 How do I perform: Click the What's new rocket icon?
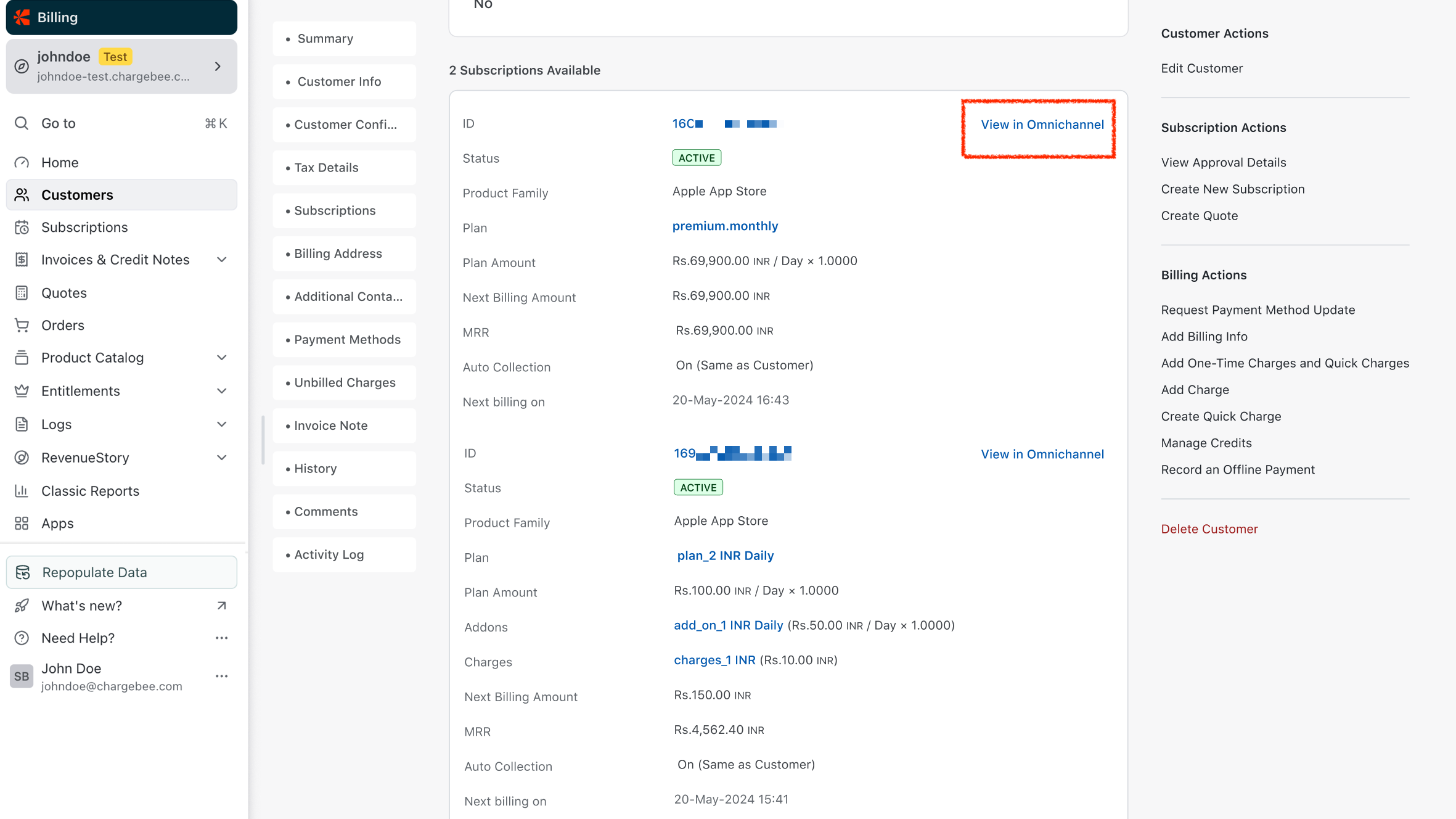22,606
